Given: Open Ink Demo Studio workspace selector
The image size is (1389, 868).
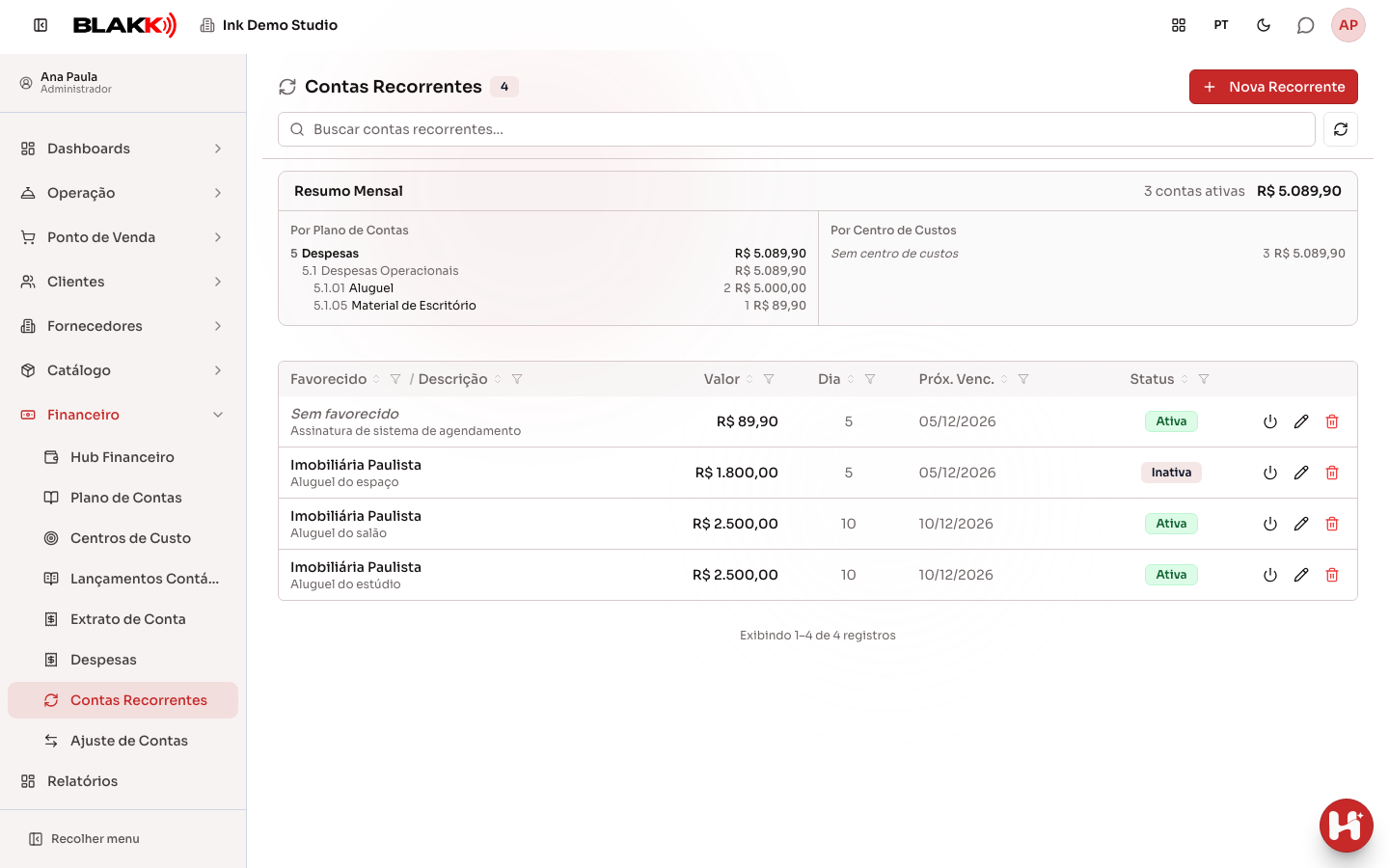Looking at the screenshot, I should 269,25.
